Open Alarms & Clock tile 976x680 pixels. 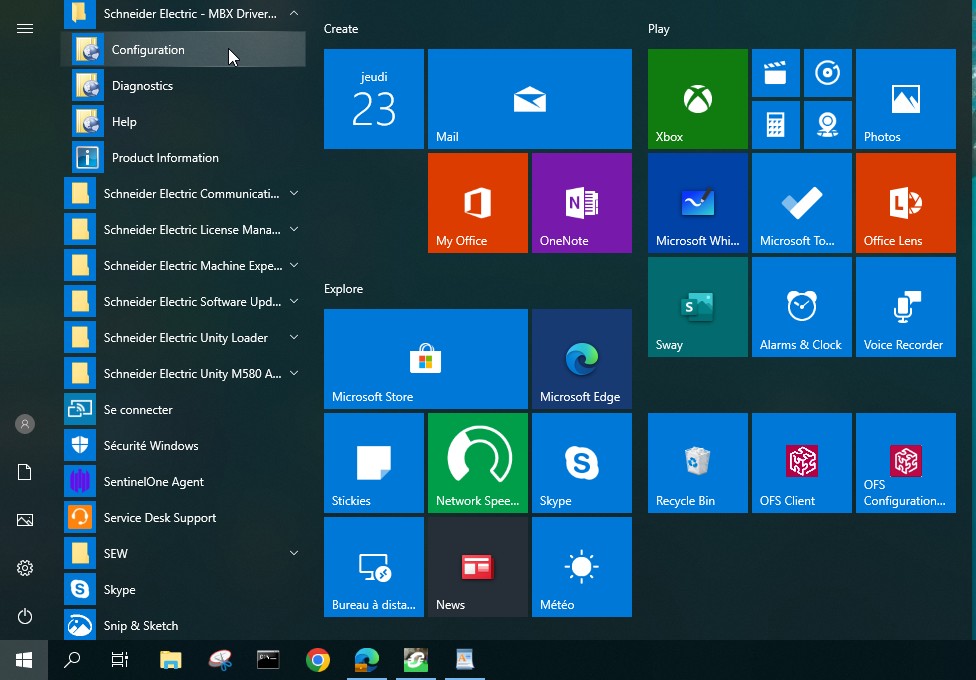tap(802, 307)
